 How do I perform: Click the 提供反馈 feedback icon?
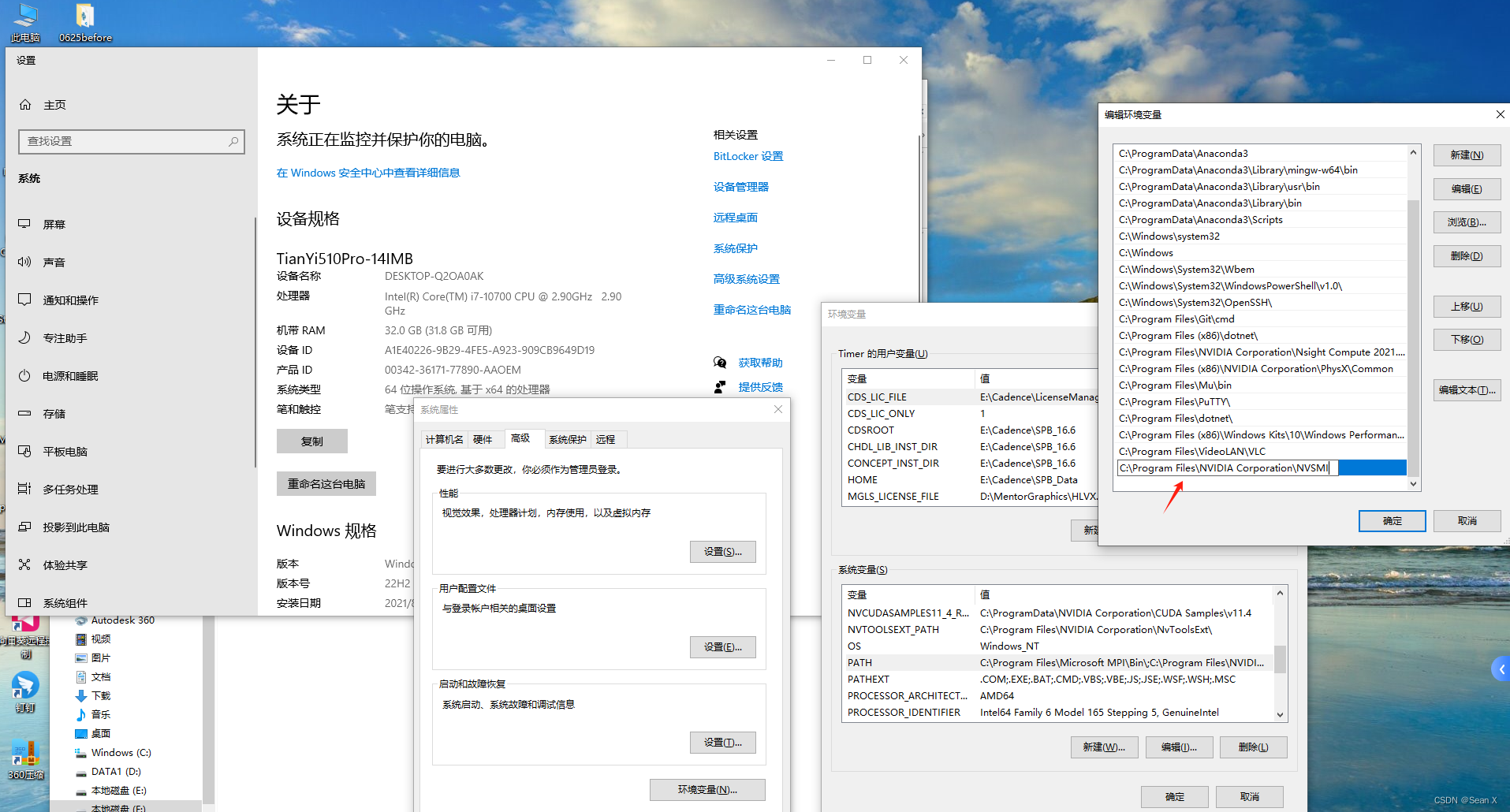point(720,387)
